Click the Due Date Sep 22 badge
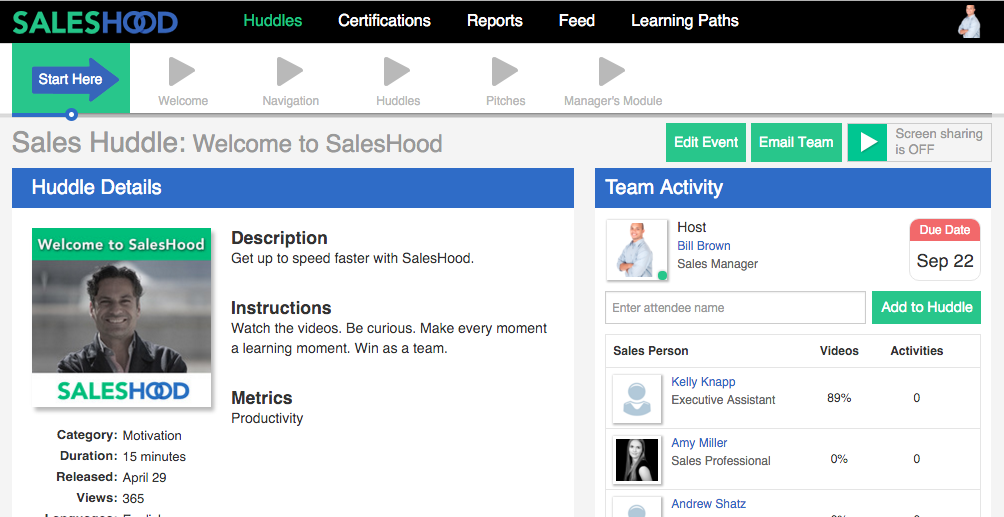 pos(944,250)
